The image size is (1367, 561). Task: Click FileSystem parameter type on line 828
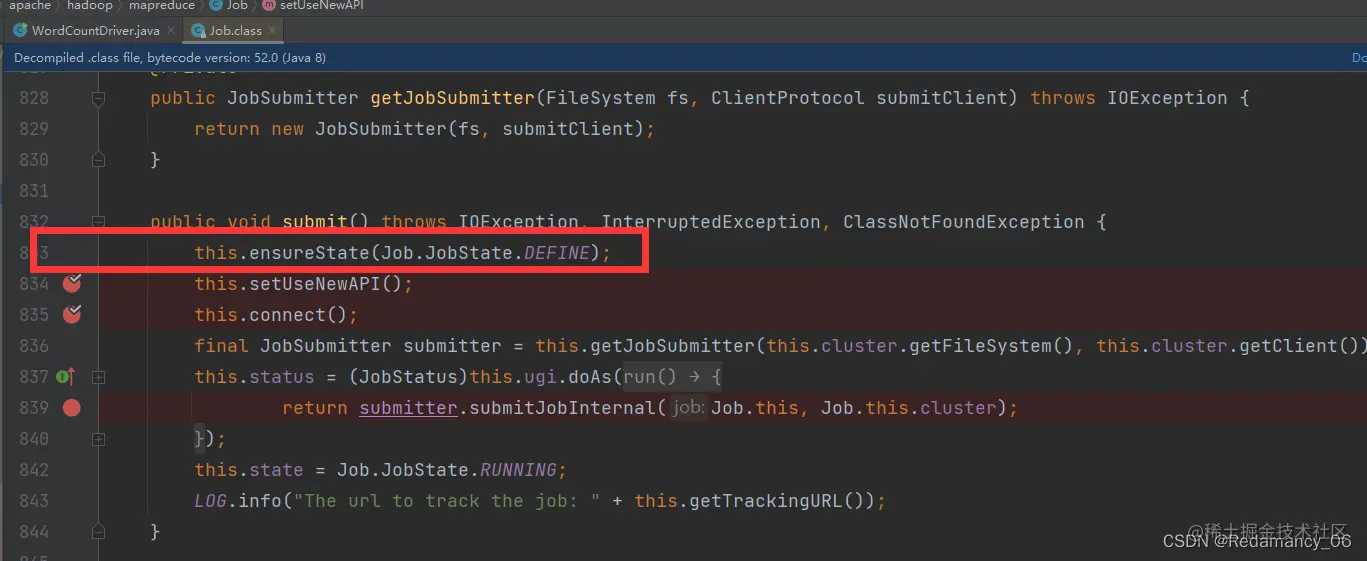[601, 98]
